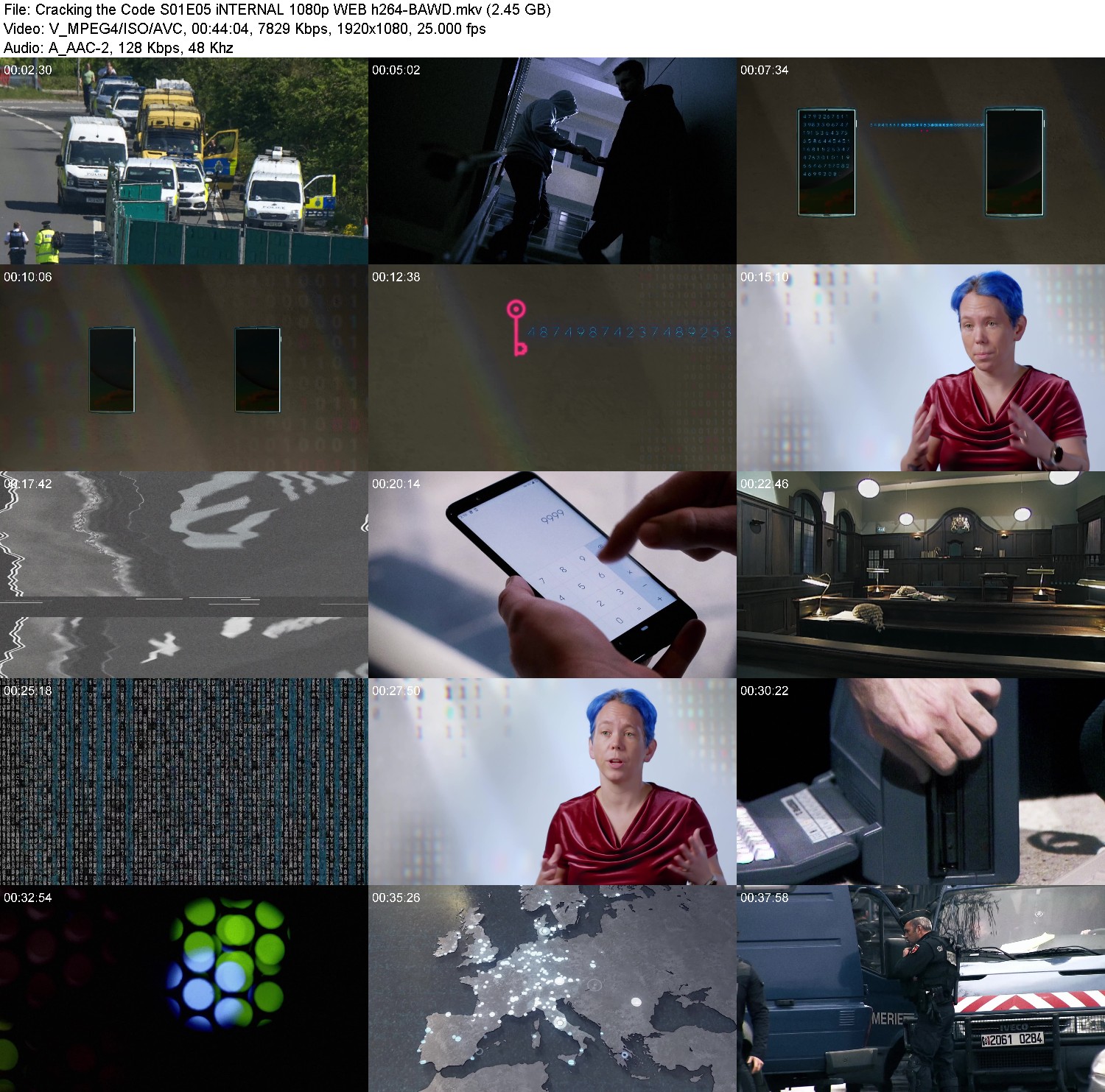Click the 00:35:26 timestamp label
The width and height of the screenshot is (1105, 1092).
pos(396,898)
